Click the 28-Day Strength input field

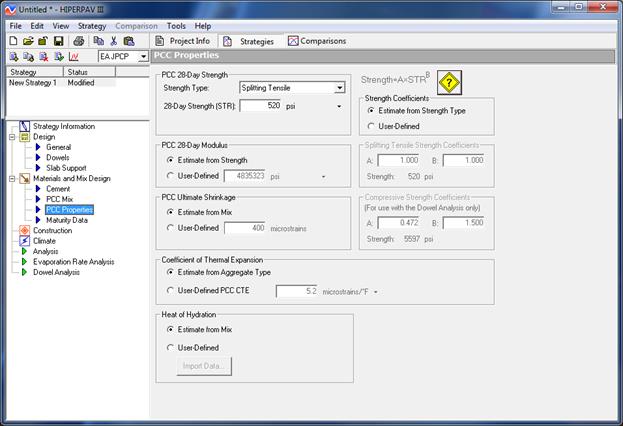click(x=261, y=106)
